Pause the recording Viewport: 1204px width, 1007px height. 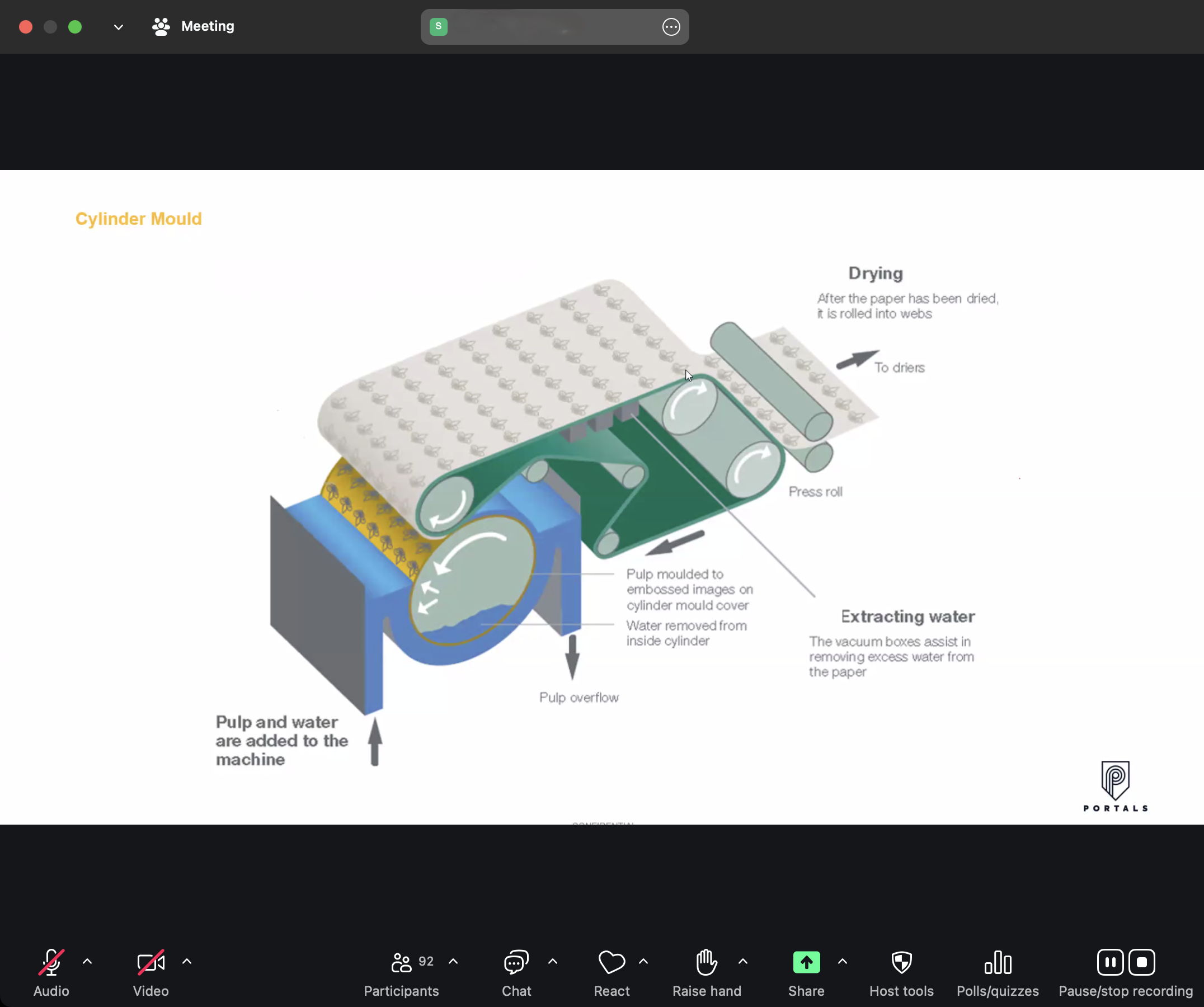click(1110, 962)
